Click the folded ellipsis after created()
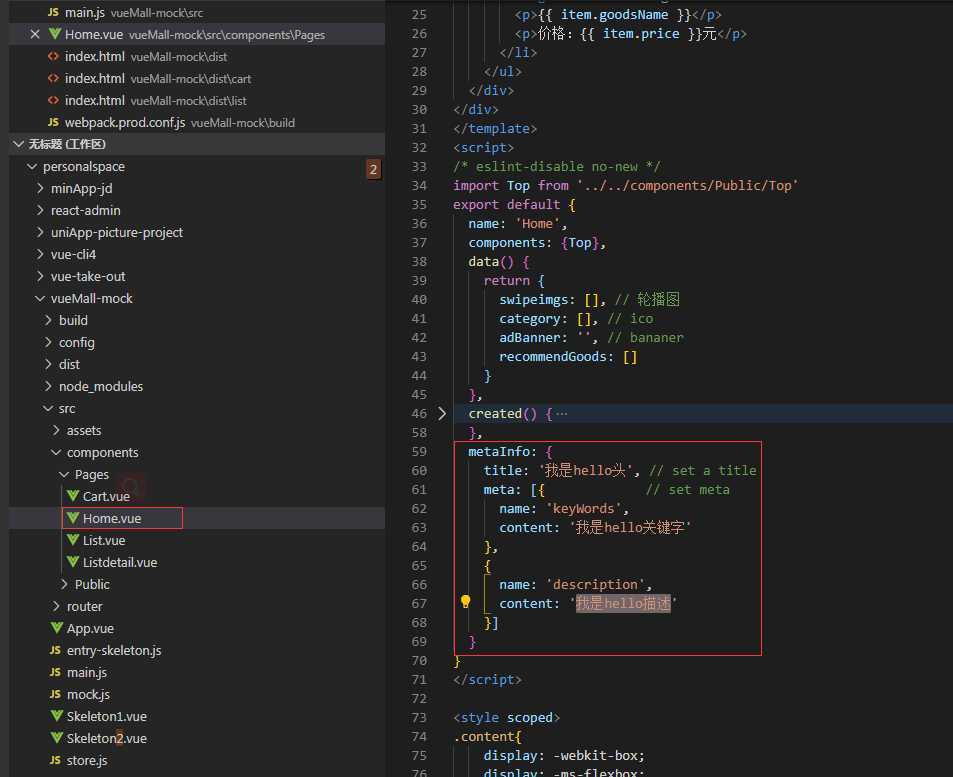953x777 pixels. 562,413
